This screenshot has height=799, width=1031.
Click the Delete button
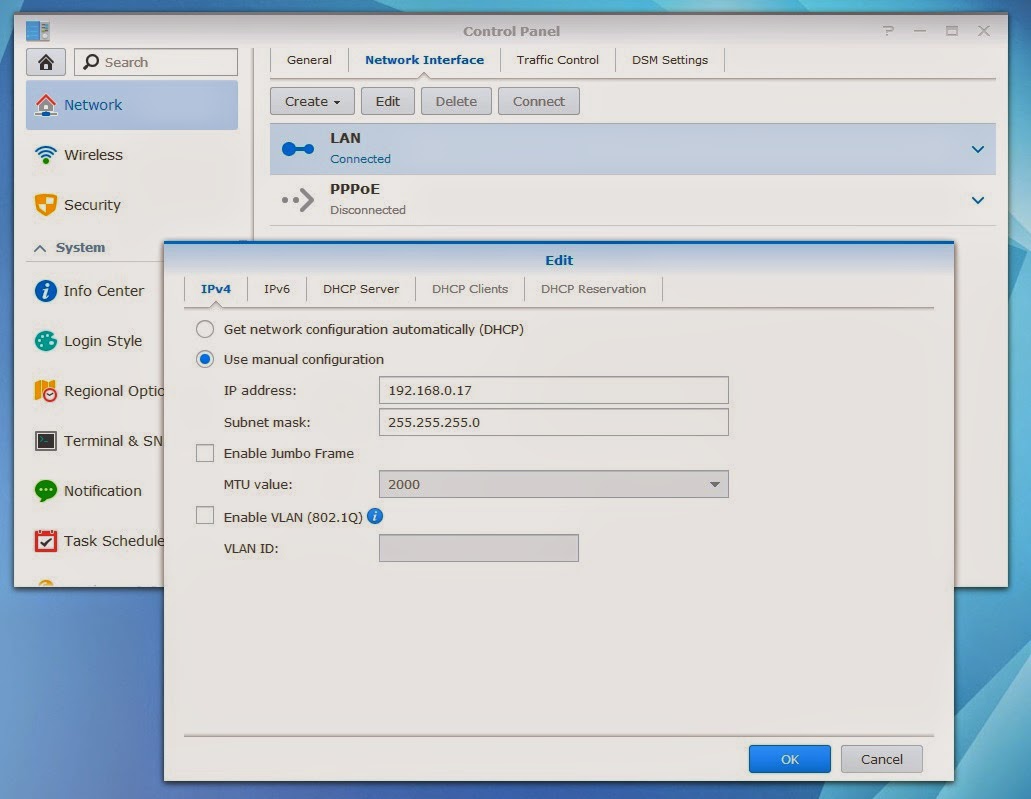point(456,101)
